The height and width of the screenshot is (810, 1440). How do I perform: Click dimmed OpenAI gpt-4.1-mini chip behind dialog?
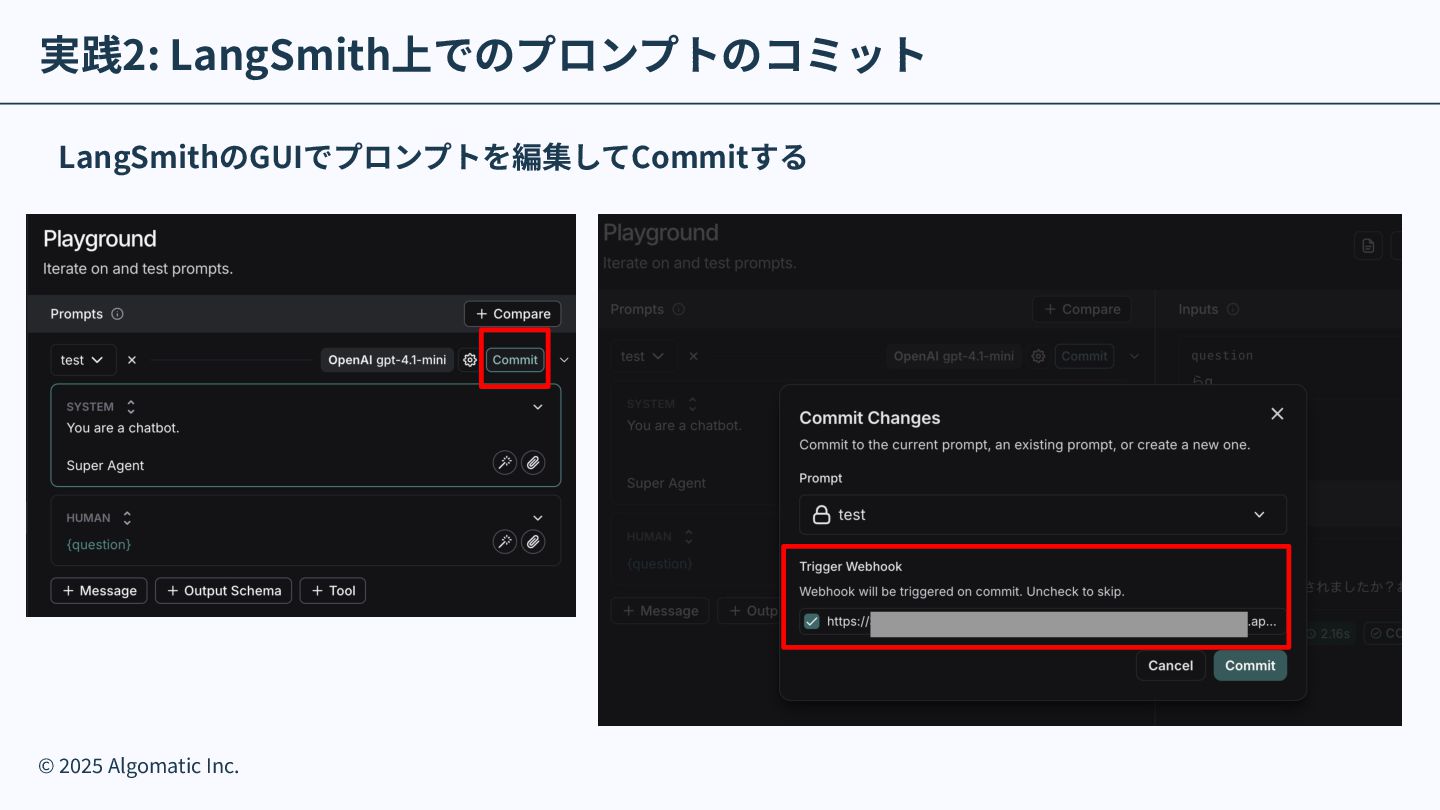[x=955, y=356]
